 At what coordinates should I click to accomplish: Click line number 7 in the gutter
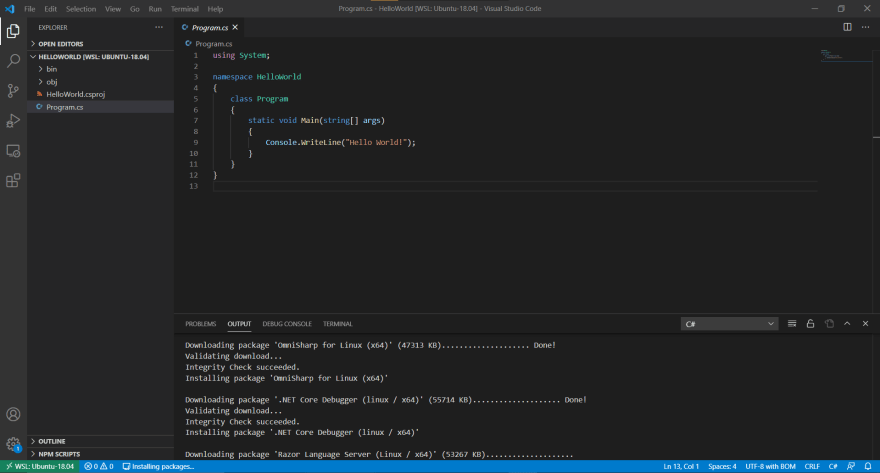coord(195,121)
